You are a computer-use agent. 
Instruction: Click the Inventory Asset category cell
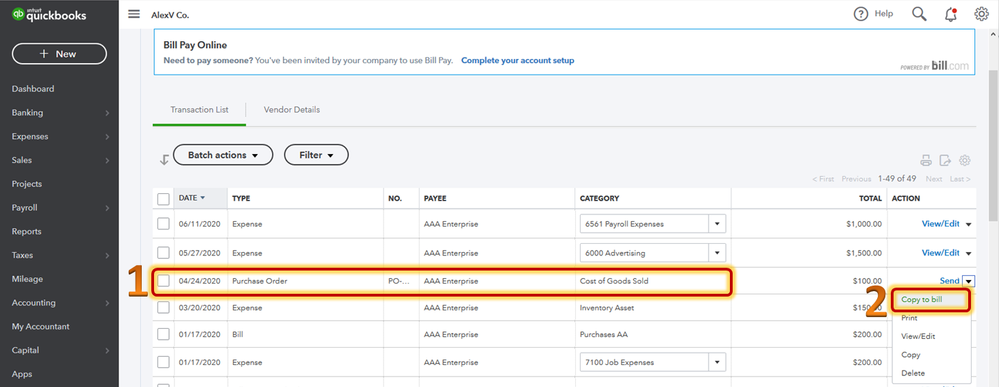coord(607,307)
